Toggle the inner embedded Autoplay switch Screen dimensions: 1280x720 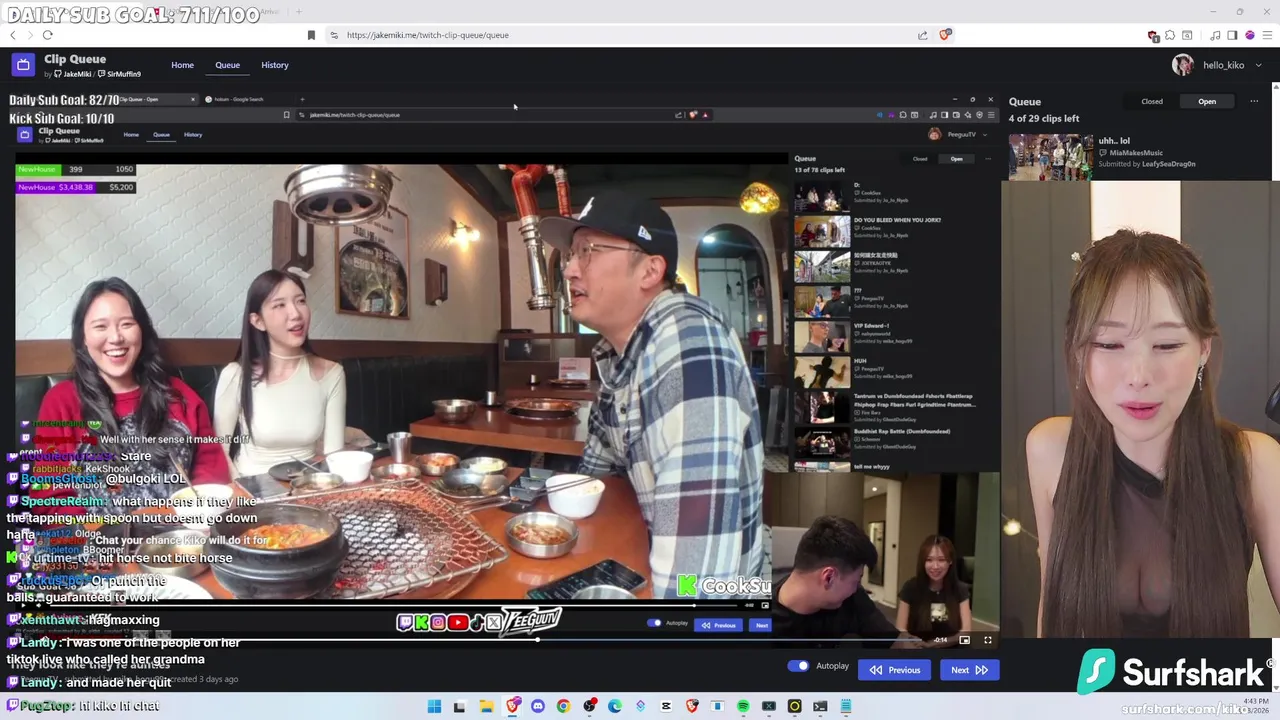[x=654, y=623]
